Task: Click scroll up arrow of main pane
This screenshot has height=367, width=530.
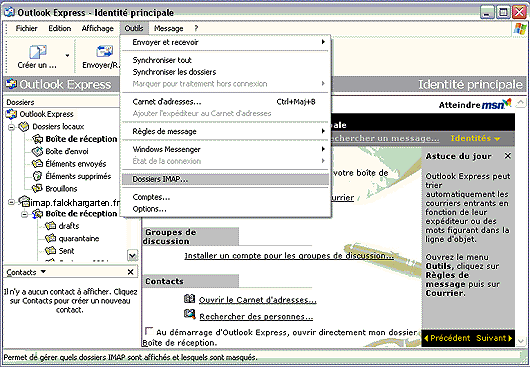Action: click(x=521, y=103)
